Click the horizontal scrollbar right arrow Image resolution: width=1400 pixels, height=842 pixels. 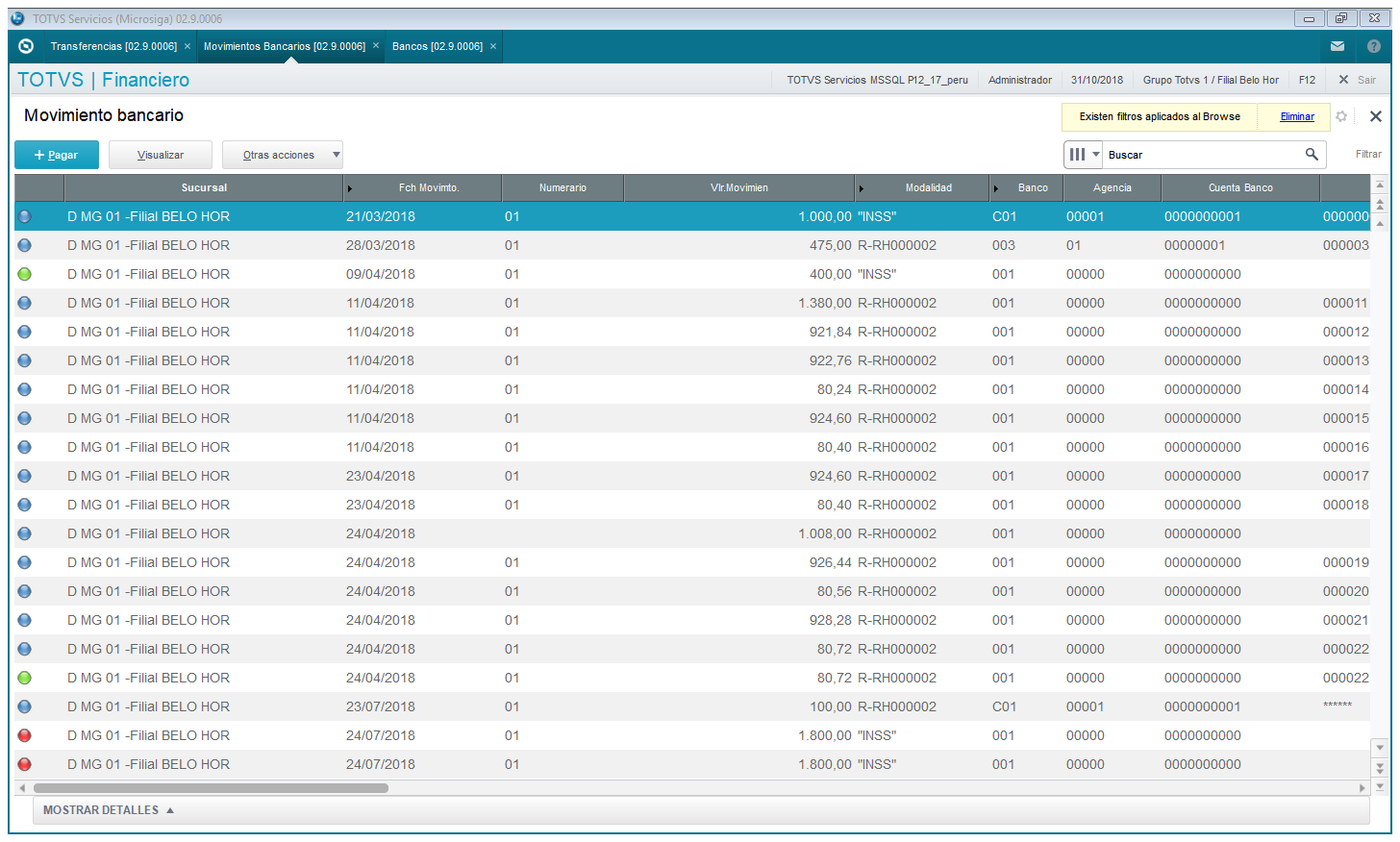1362,788
